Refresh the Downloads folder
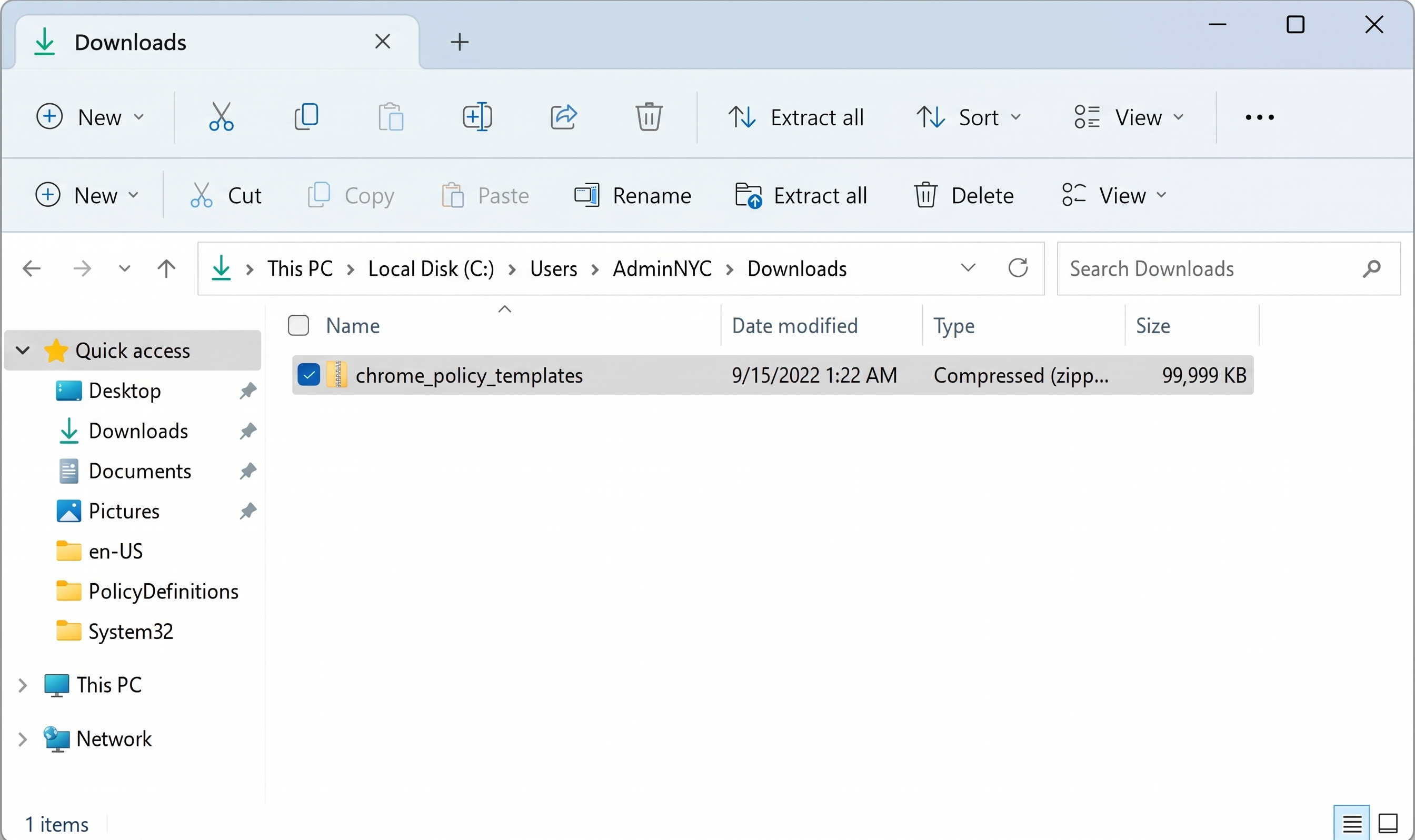This screenshot has width=1415, height=840. tap(1018, 268)
